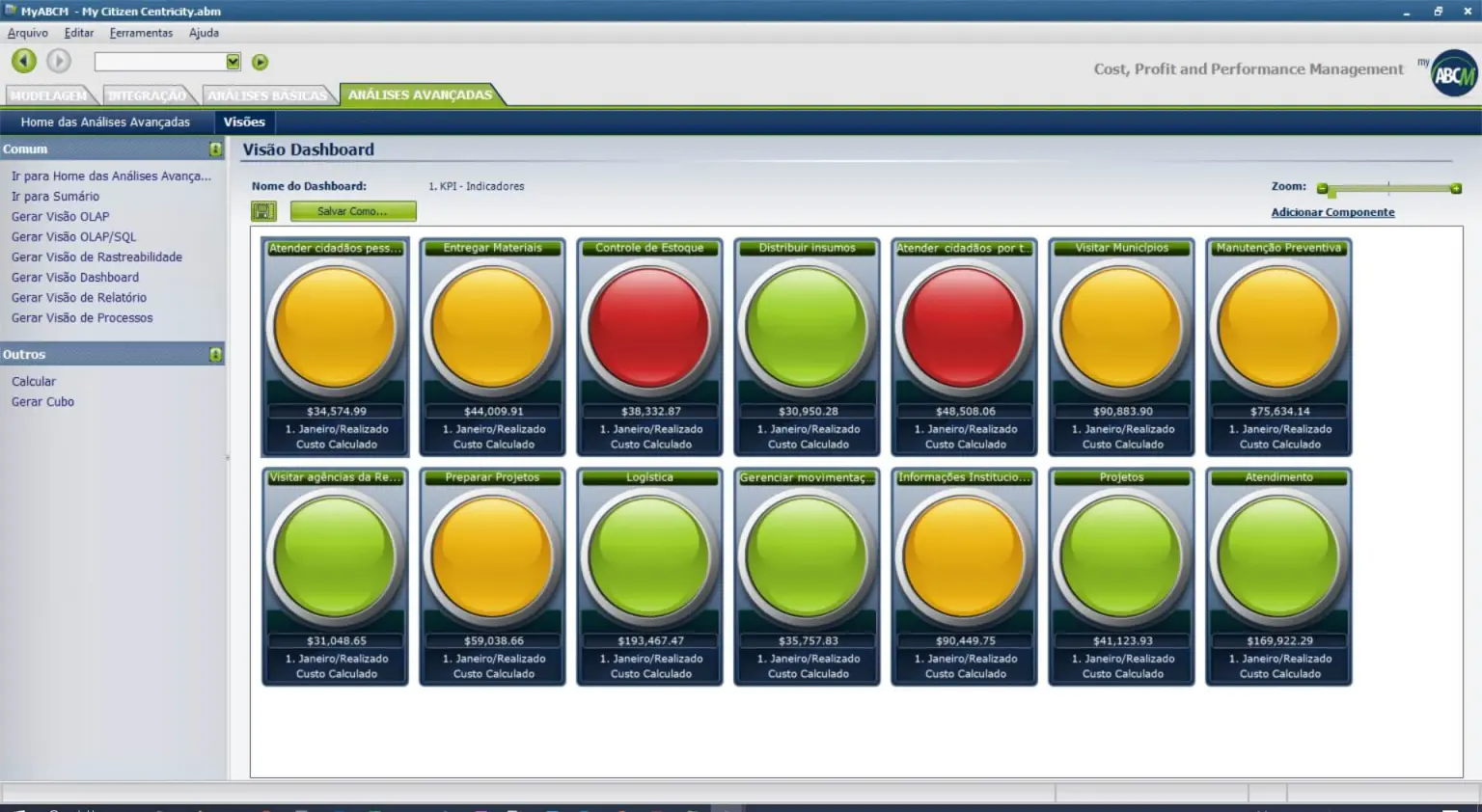
Task: Collapse the Outros panel section
Action: [215, 355]
